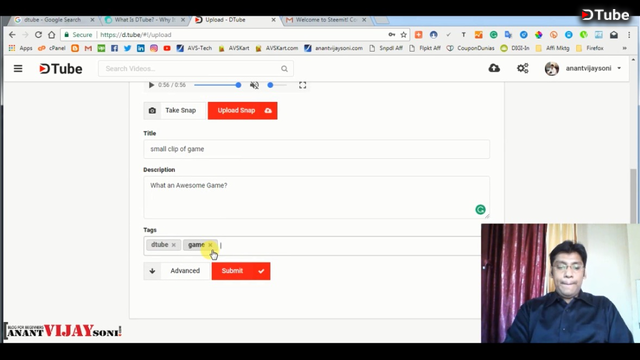This screenshot has height=360, width=640.
Task: Click the anantvijaysoni profile avatar
Action: (x=552, y=69)
